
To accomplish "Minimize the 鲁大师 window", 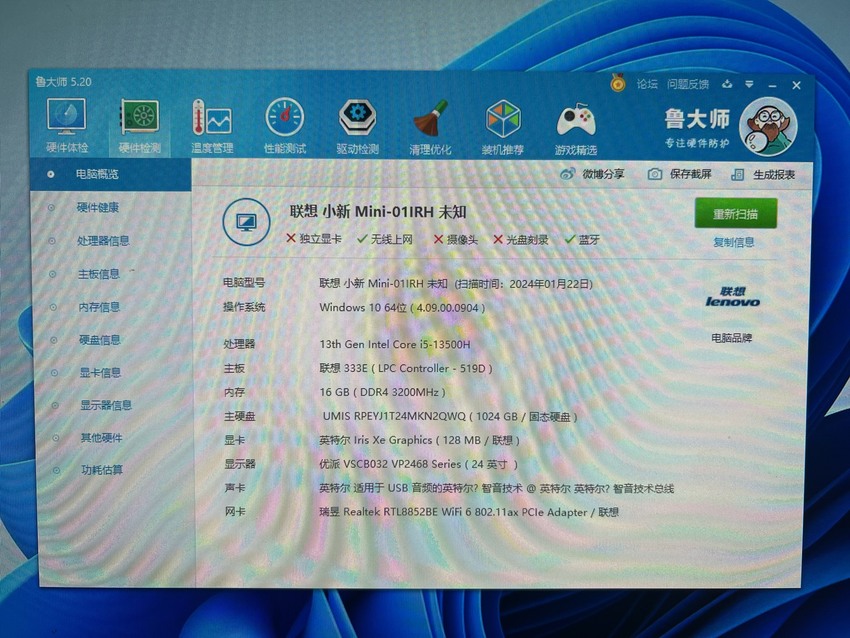I will coord(772,85).
